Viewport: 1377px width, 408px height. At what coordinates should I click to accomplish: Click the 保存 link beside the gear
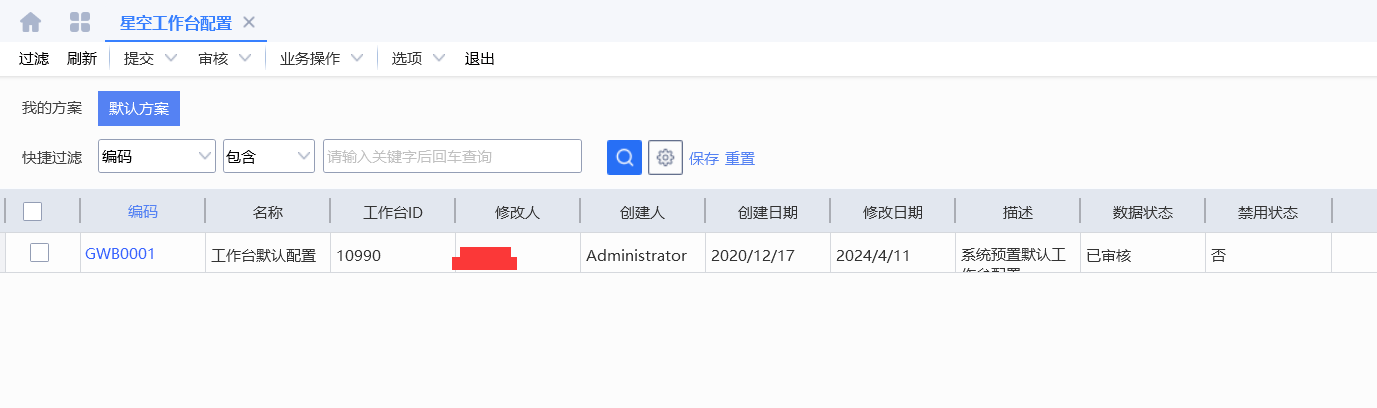(x=704, y=158)
